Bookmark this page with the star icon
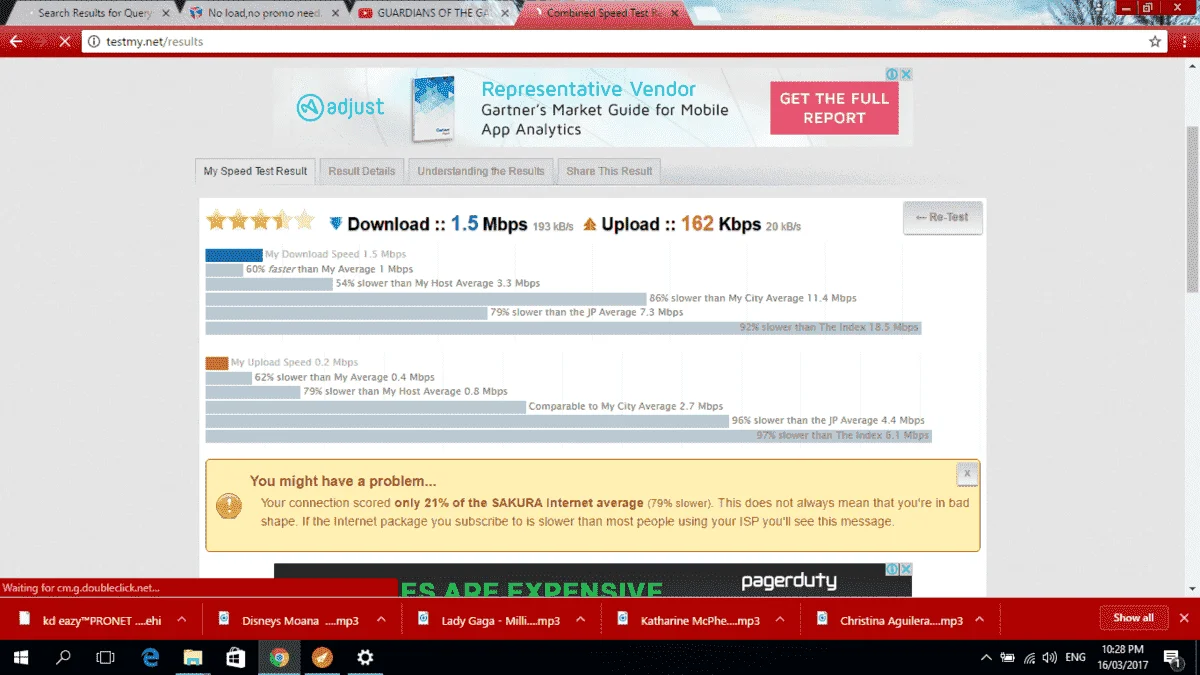Screen dimensions: 1200x675 click(1155, 42)
